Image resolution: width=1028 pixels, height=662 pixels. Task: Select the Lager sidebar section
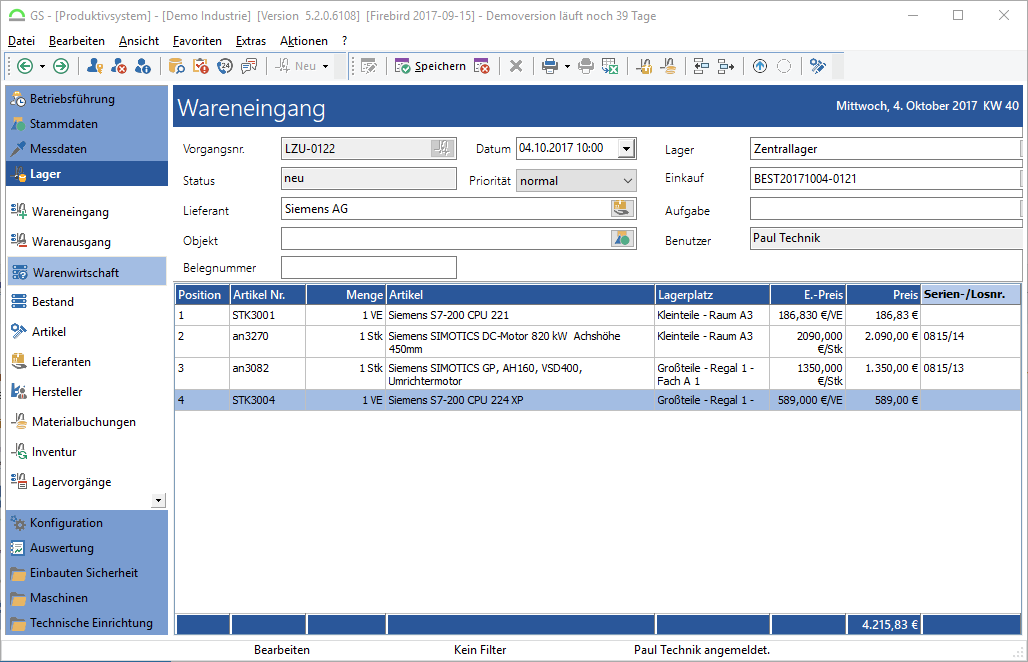87,174
